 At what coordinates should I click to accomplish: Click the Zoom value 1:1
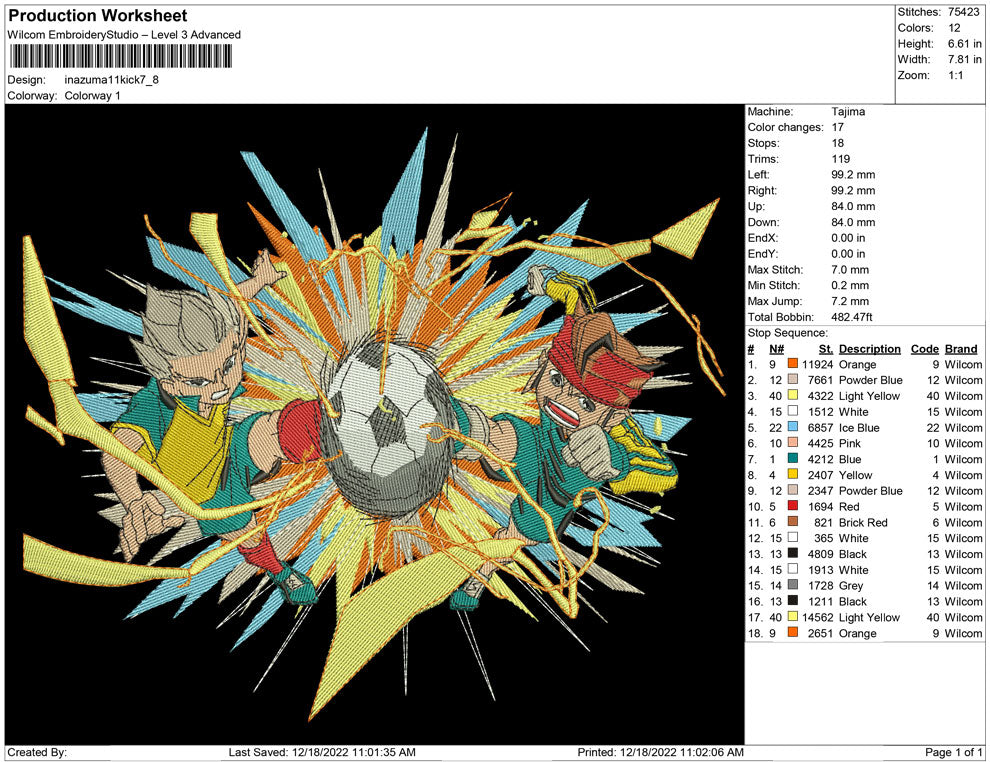[955, 75]
